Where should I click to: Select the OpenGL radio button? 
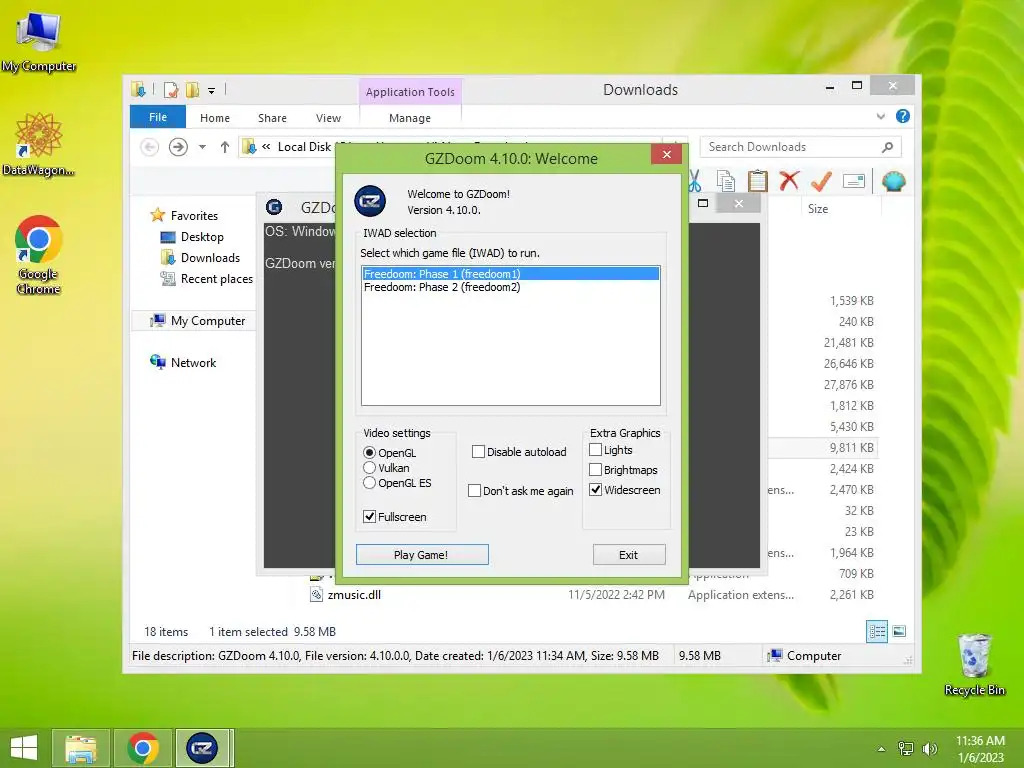point(370,453)
